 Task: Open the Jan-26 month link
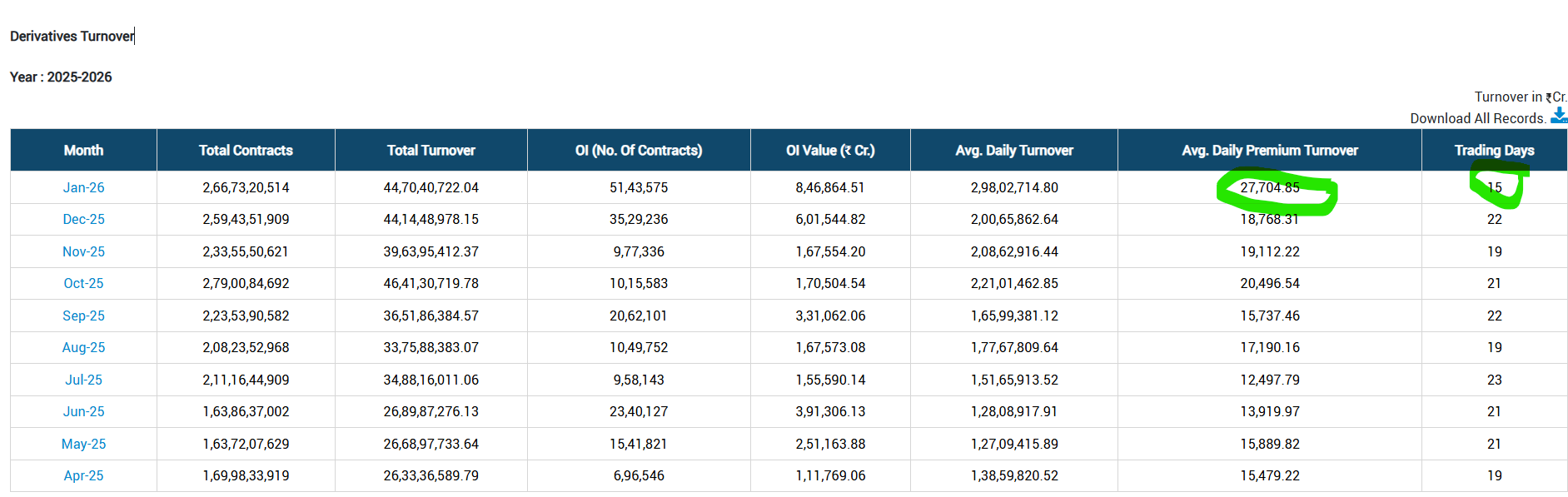[83, 187]
